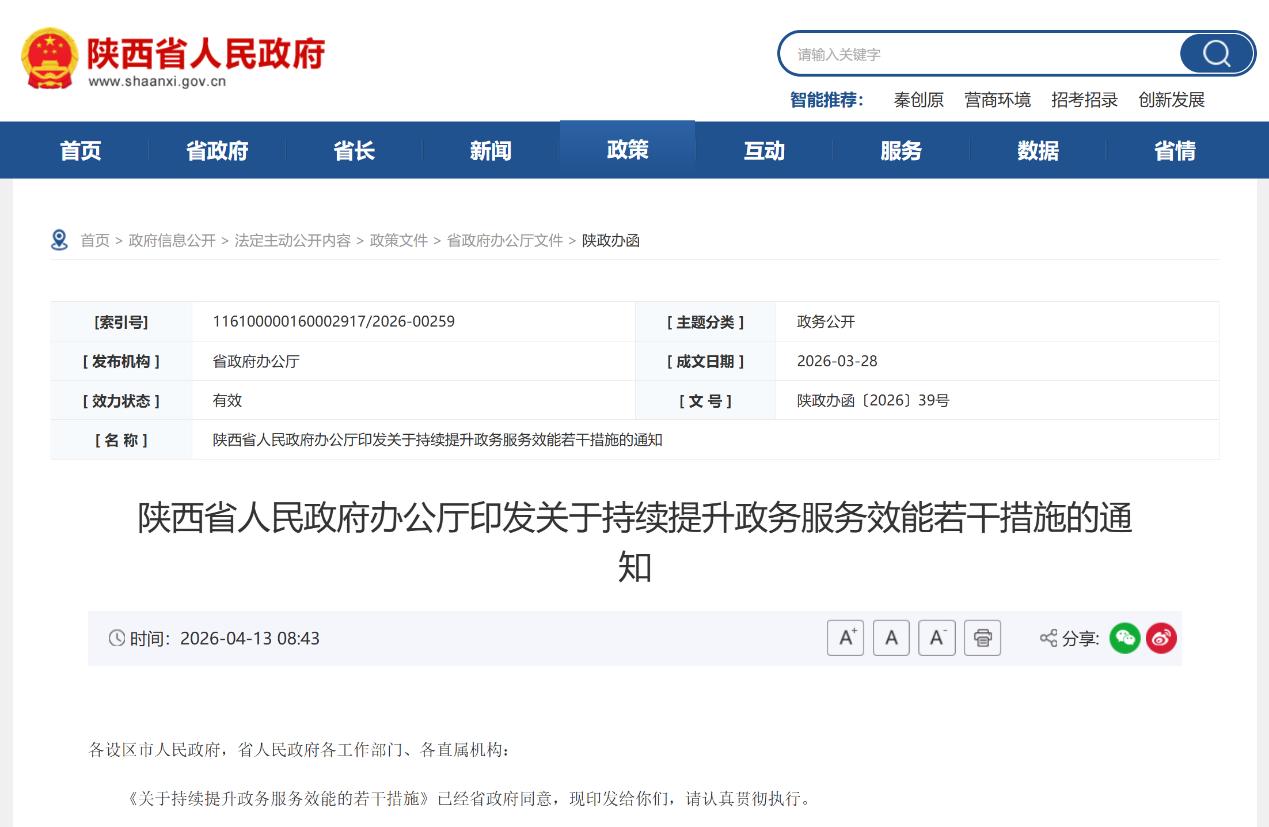The height and width of the screenshot is (827, 1269).
Task: Click the [文号] field label
Action: pos(705,401)
